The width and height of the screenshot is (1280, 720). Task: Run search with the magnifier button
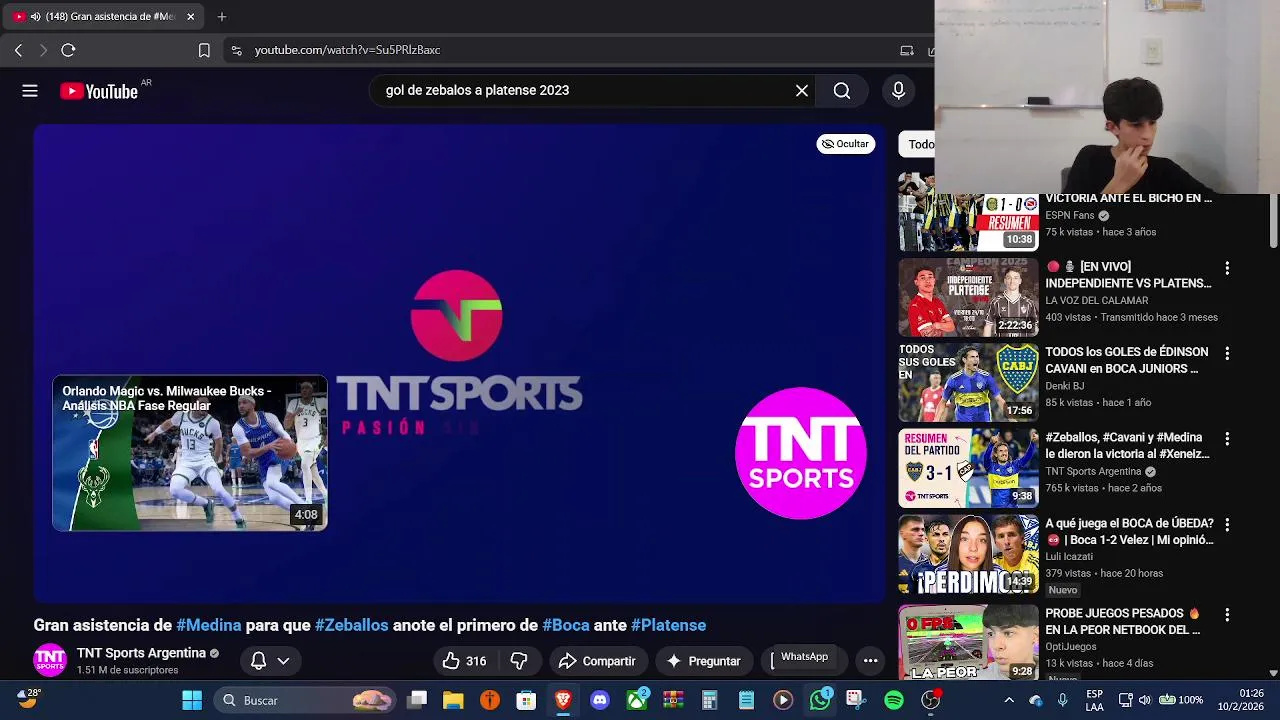coord(842,91)
